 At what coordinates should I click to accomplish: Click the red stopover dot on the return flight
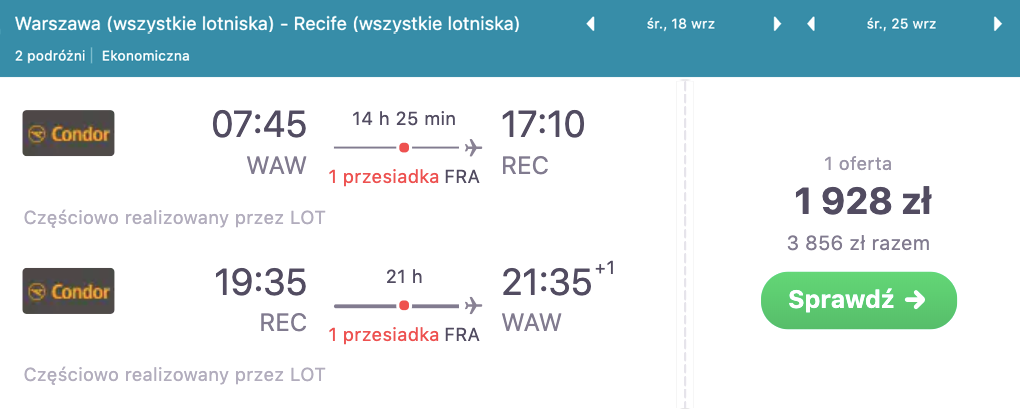(404, 305)
